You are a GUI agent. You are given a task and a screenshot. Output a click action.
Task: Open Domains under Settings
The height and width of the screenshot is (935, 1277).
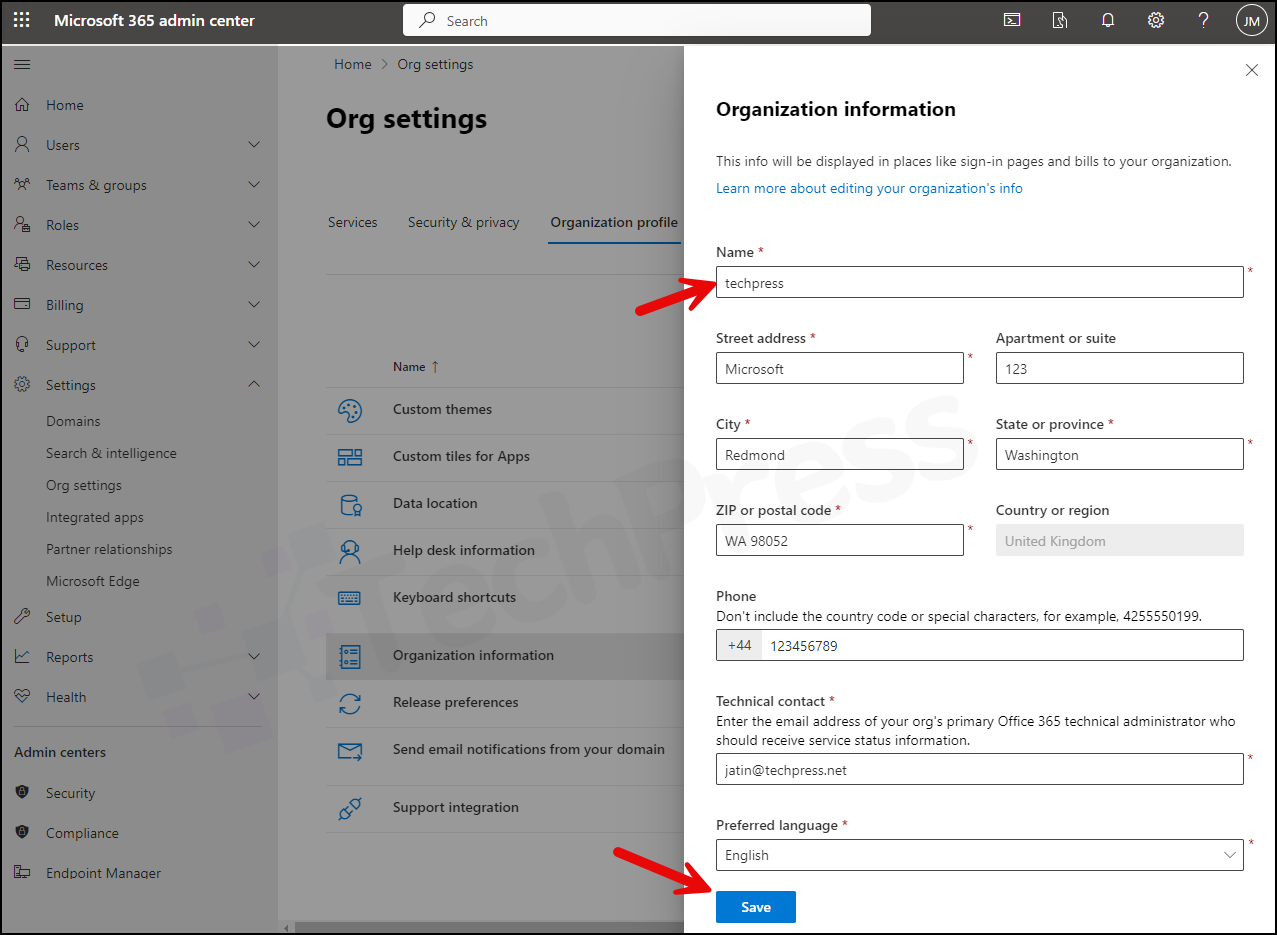(73, 421)
